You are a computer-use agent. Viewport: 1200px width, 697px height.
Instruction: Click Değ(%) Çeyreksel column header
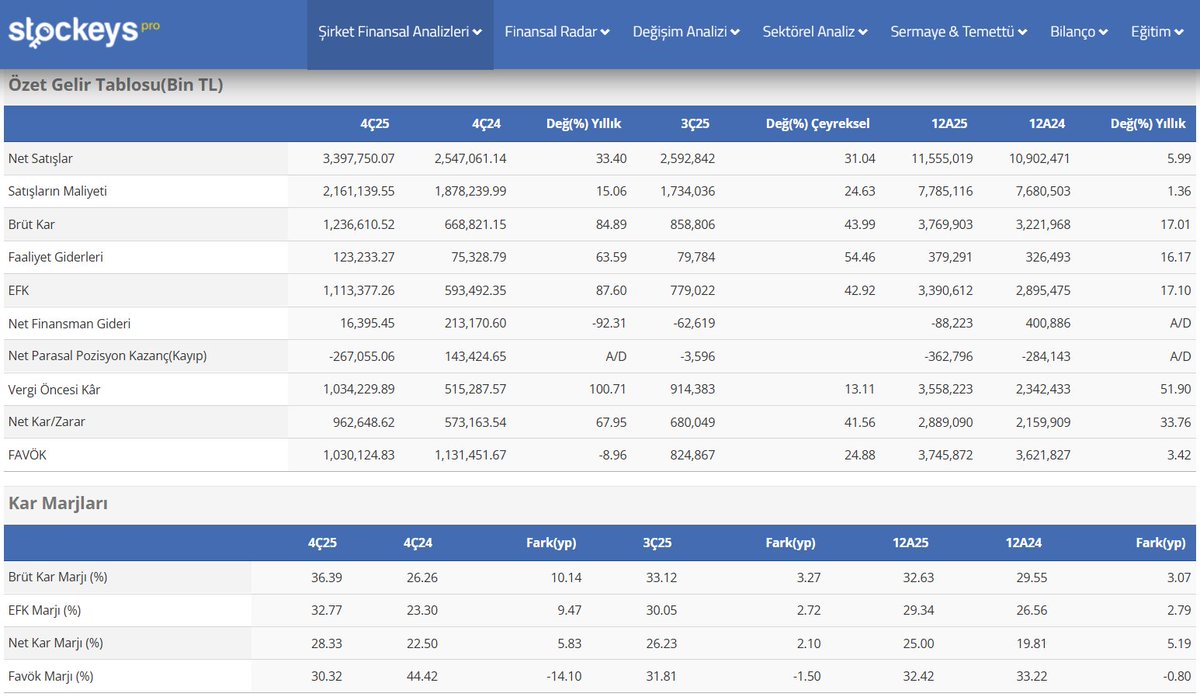pyautogui.click(x=817, y=124)
